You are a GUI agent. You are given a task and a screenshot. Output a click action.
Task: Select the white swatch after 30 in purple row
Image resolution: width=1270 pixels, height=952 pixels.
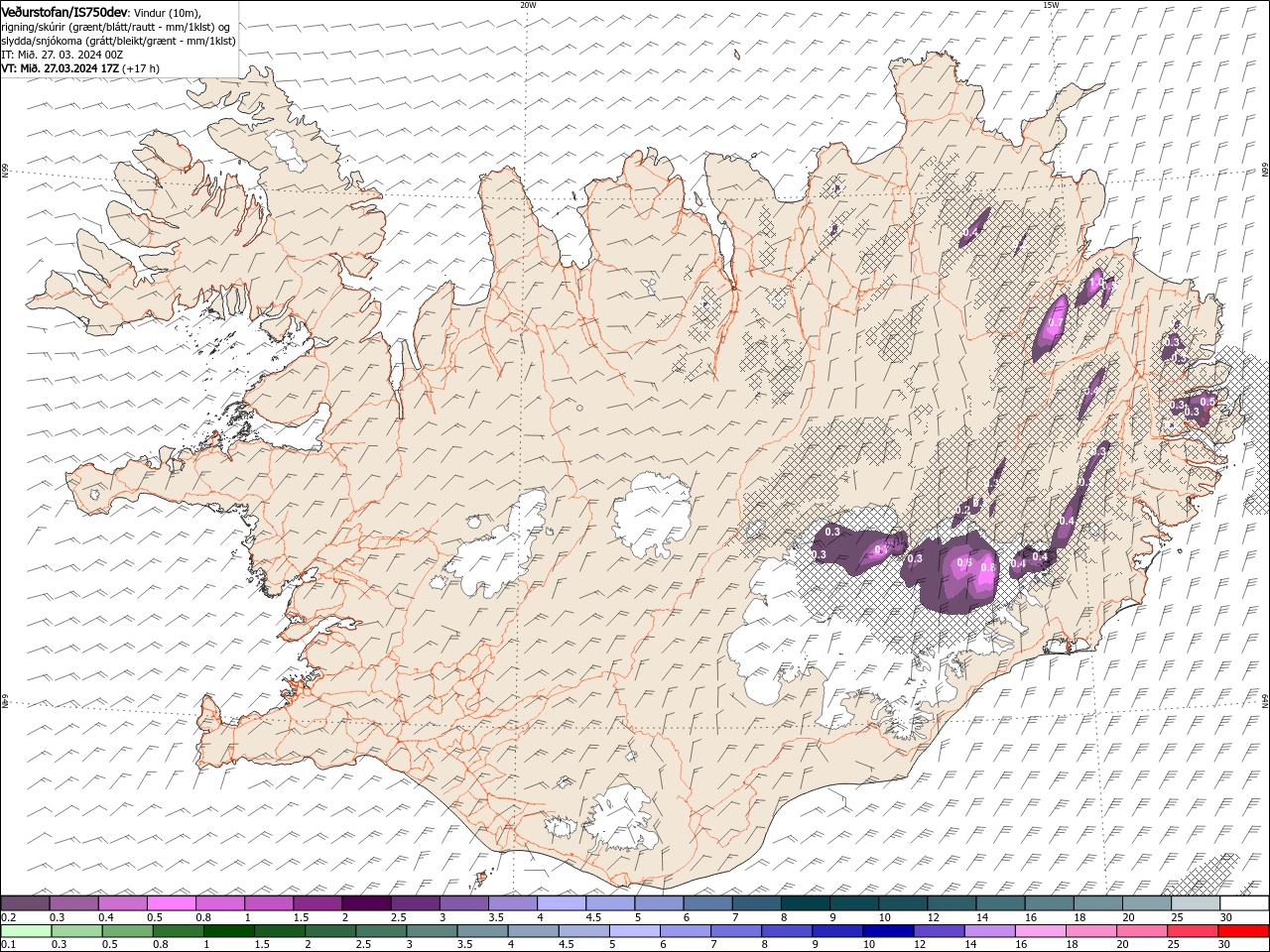coord(1245,902)
